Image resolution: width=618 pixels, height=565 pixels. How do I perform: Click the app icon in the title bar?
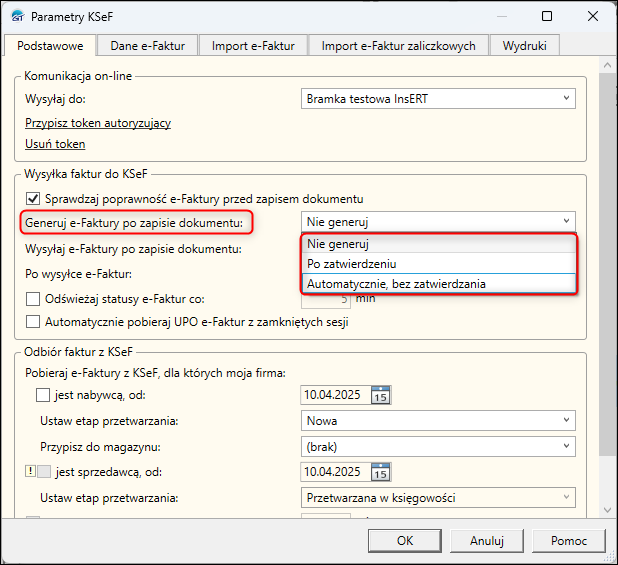coord(16,17)
